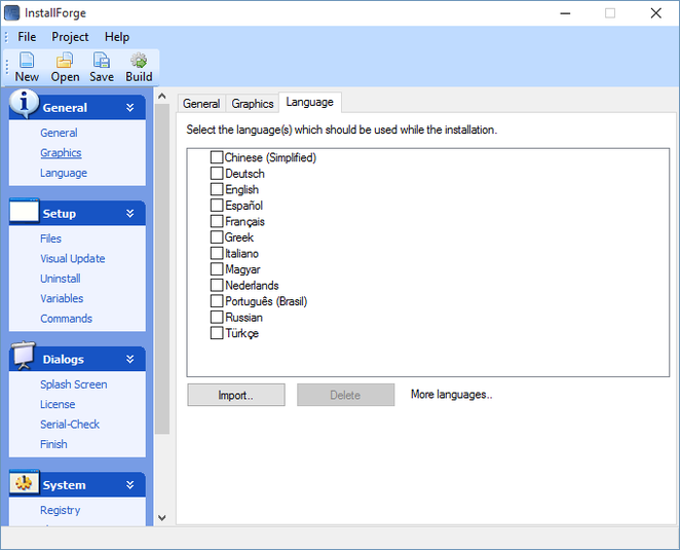Click the Open project toolbar icon
Viewport: 680px width, 550px height.
pos(65,60)
